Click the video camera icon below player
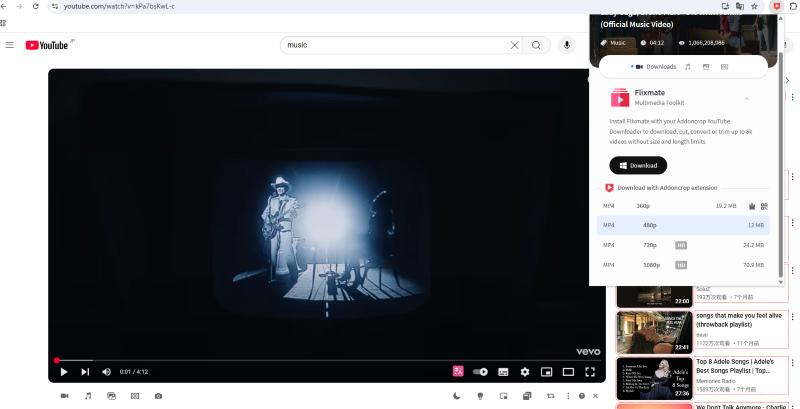The width and height of the screenshot is (800, 409). click(64, 396)
